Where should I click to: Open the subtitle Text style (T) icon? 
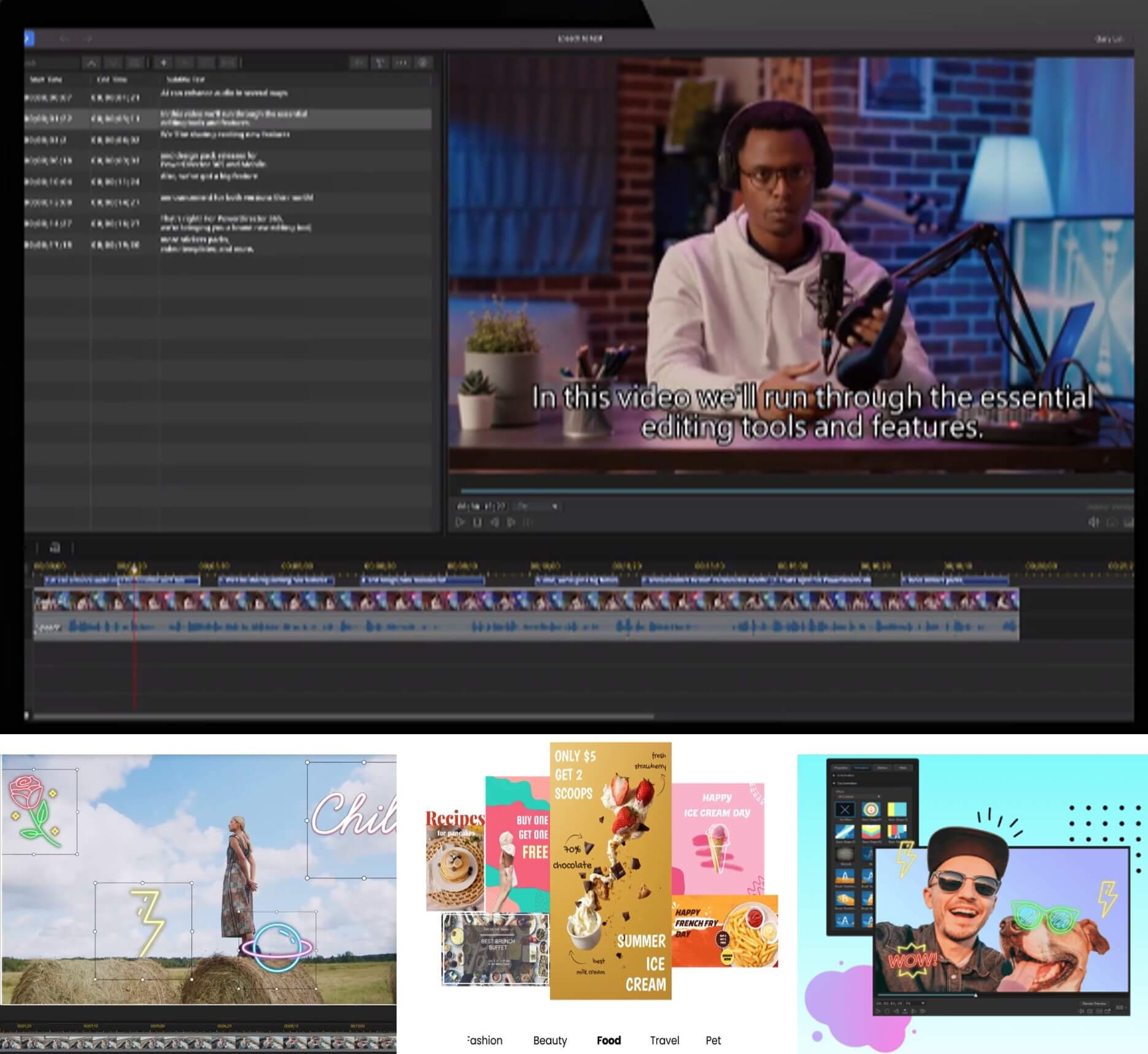pyautogui.click(x=379, y=62)
